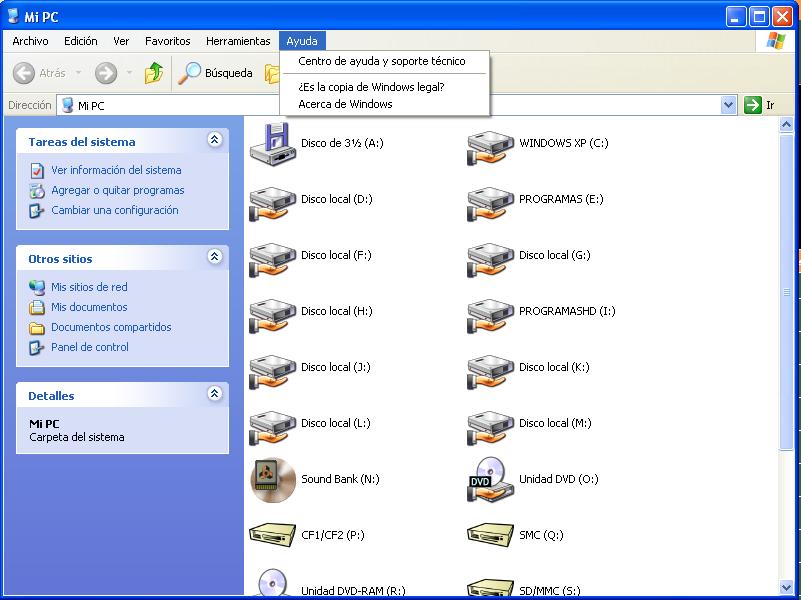Collapse the Otros sitios panel
801x600 pixels.
pos(215,256)
